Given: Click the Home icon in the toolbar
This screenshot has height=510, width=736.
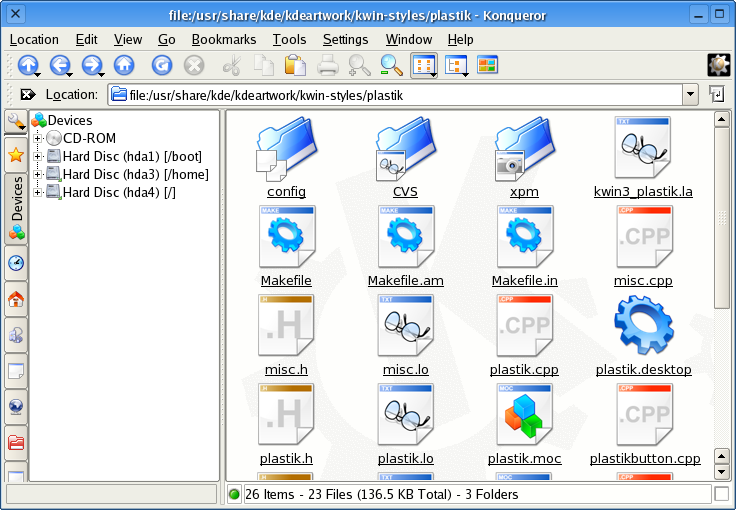Looking at the screenshot, I should pyautogui.click(x=124, y=66).
